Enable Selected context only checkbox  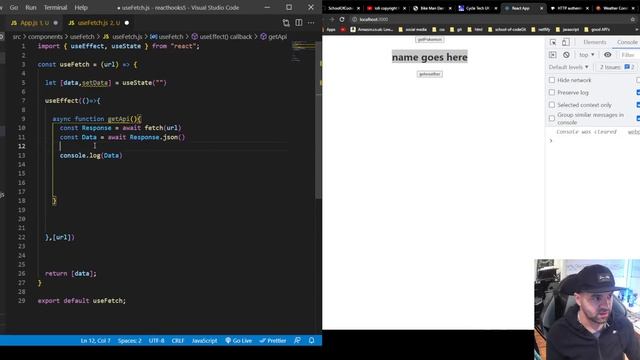(552, 105)
